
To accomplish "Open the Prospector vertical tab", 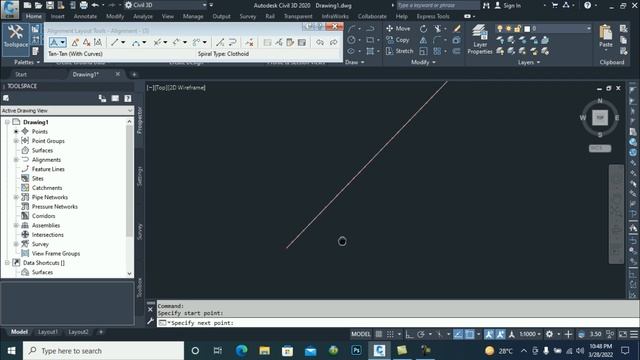I will (140, 120).
